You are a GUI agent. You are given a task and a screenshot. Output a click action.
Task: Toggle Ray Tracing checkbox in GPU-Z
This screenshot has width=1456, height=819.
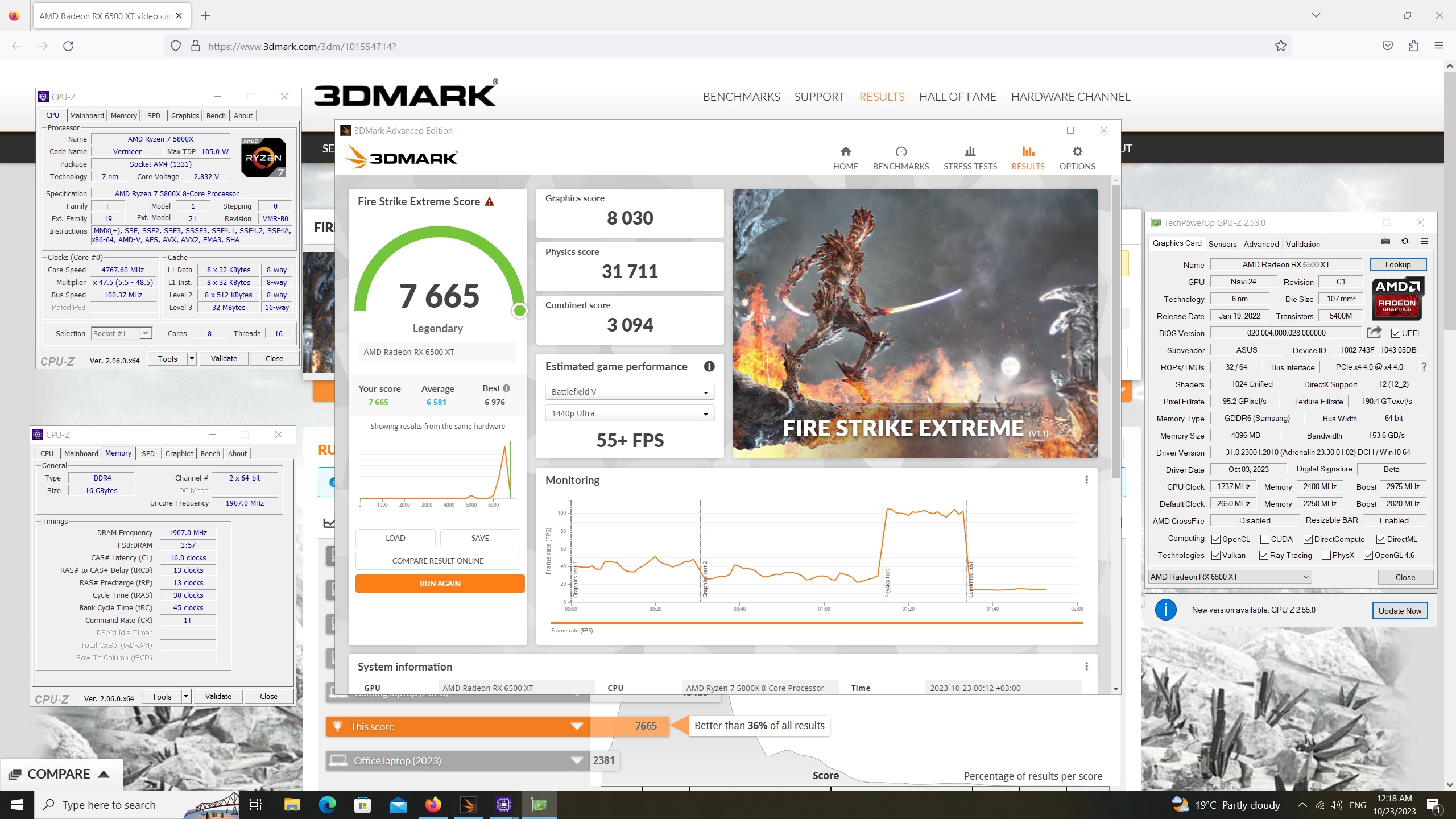point(1264,555)
